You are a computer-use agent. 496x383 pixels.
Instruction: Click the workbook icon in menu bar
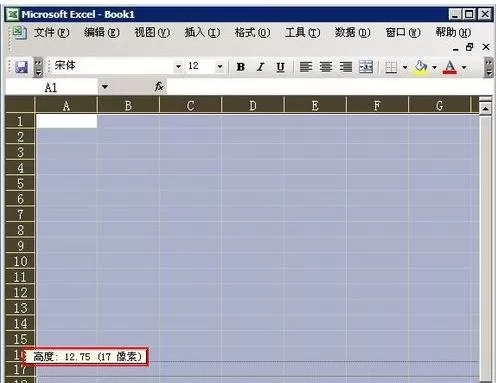[x=20, y=32]
